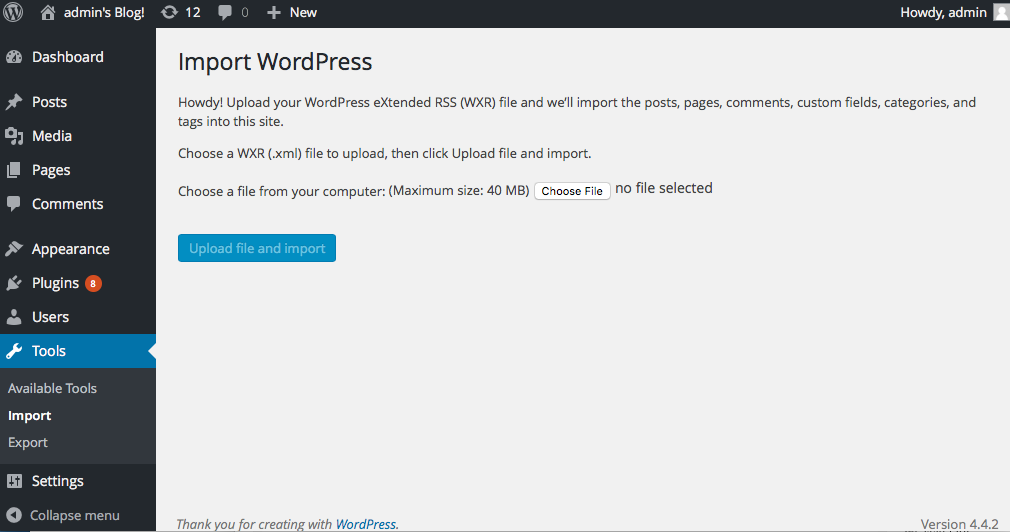
Task: Open the Howdy, admin account menu
Action: 943,12
